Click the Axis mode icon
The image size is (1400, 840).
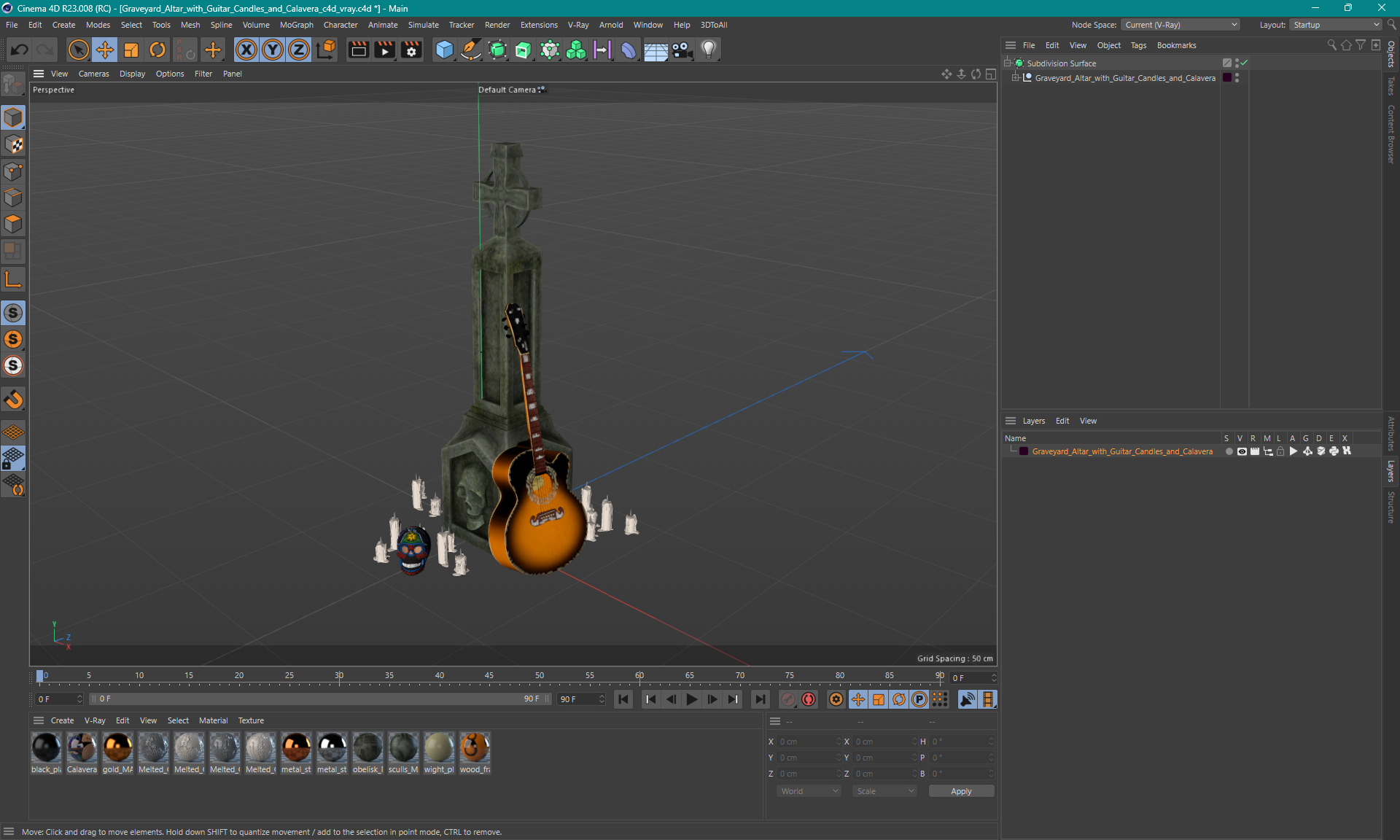pos(13,279)
